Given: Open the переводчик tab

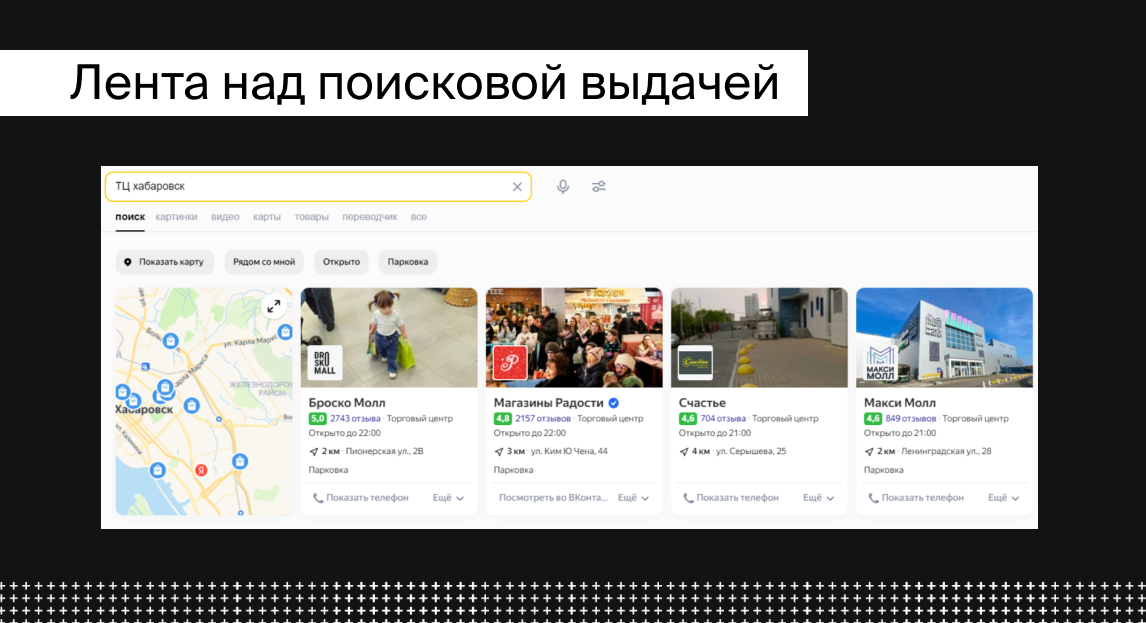Looking at the screenshot, I should pos(370,217).
